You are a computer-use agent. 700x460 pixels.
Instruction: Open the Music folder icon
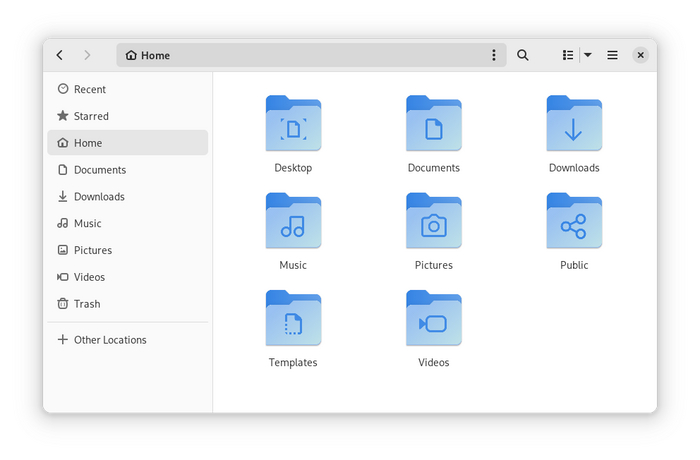[x=293, y=222]
